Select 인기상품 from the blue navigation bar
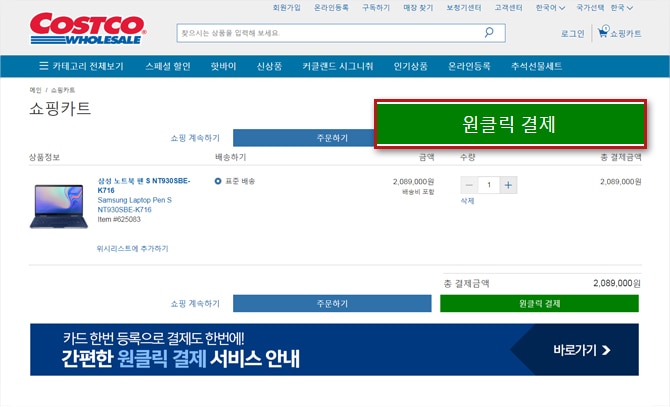Viewport: 670px width, 407px height. [x=411, y=66]
